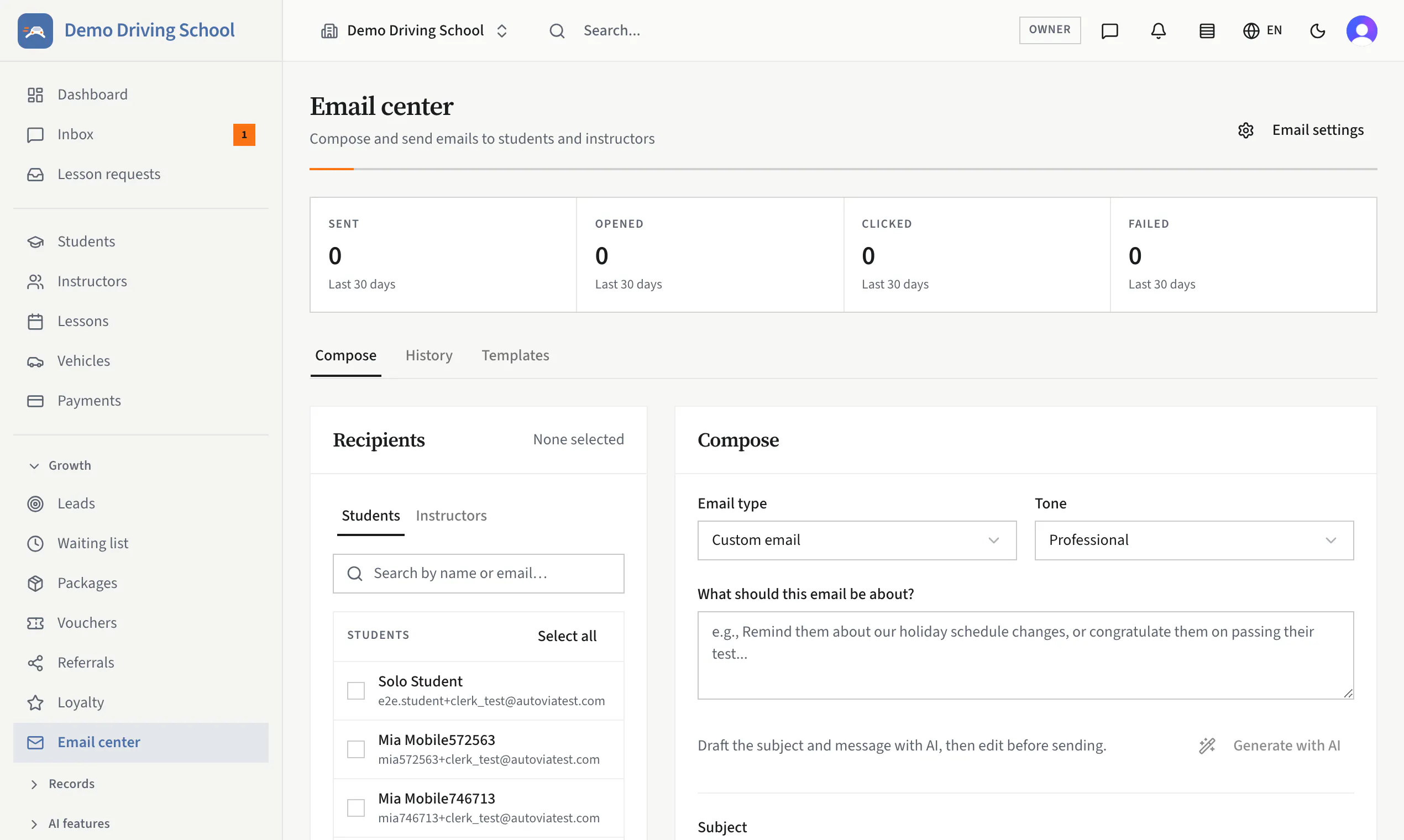The height and width of the screenshot is (840, 1404).
Task: Click the 'Email center' page heading
Action: (381, 107)
